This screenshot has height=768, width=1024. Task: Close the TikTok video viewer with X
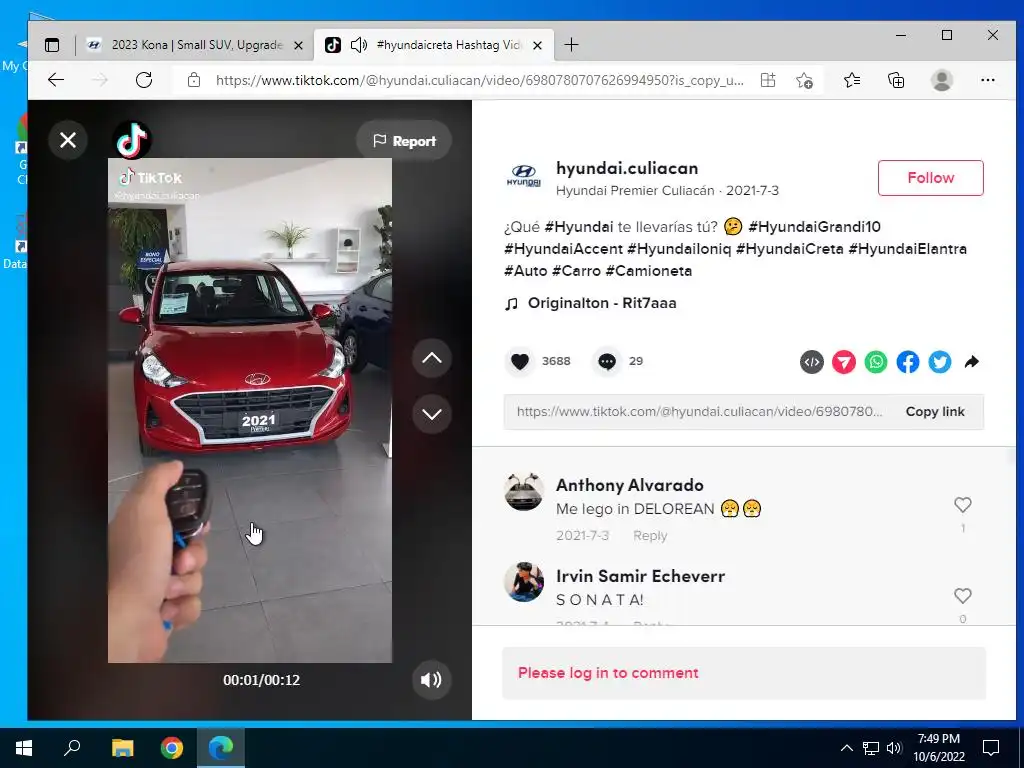[x=68, y=140]
